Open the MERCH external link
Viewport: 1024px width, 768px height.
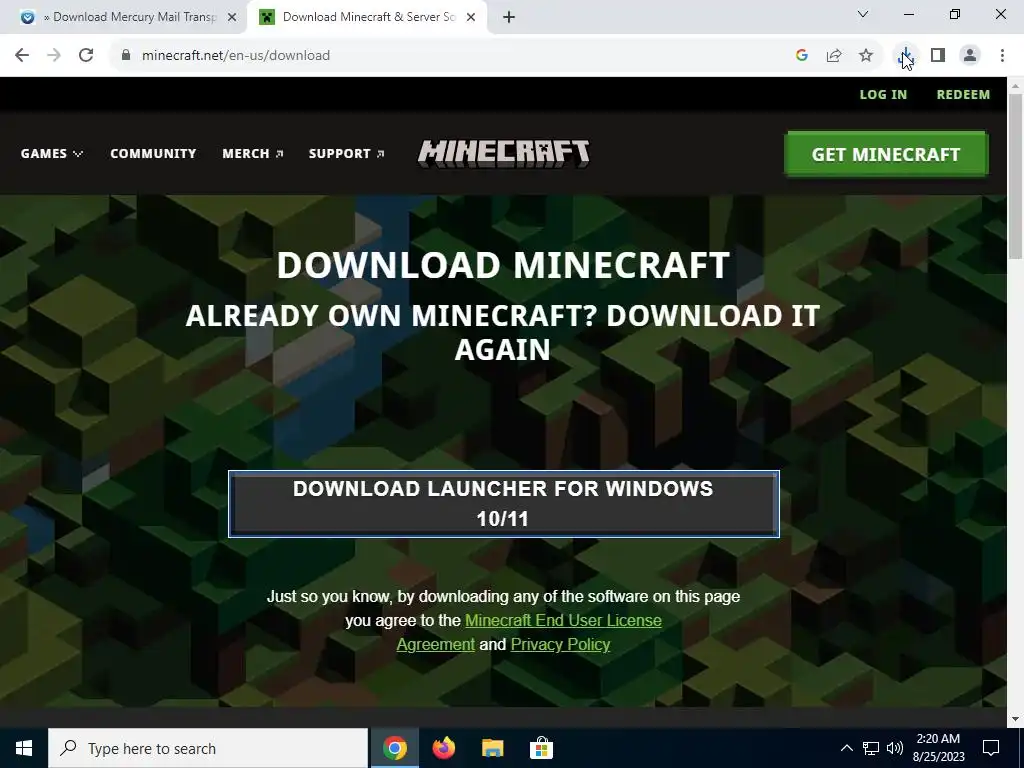[x=253, y=153]
